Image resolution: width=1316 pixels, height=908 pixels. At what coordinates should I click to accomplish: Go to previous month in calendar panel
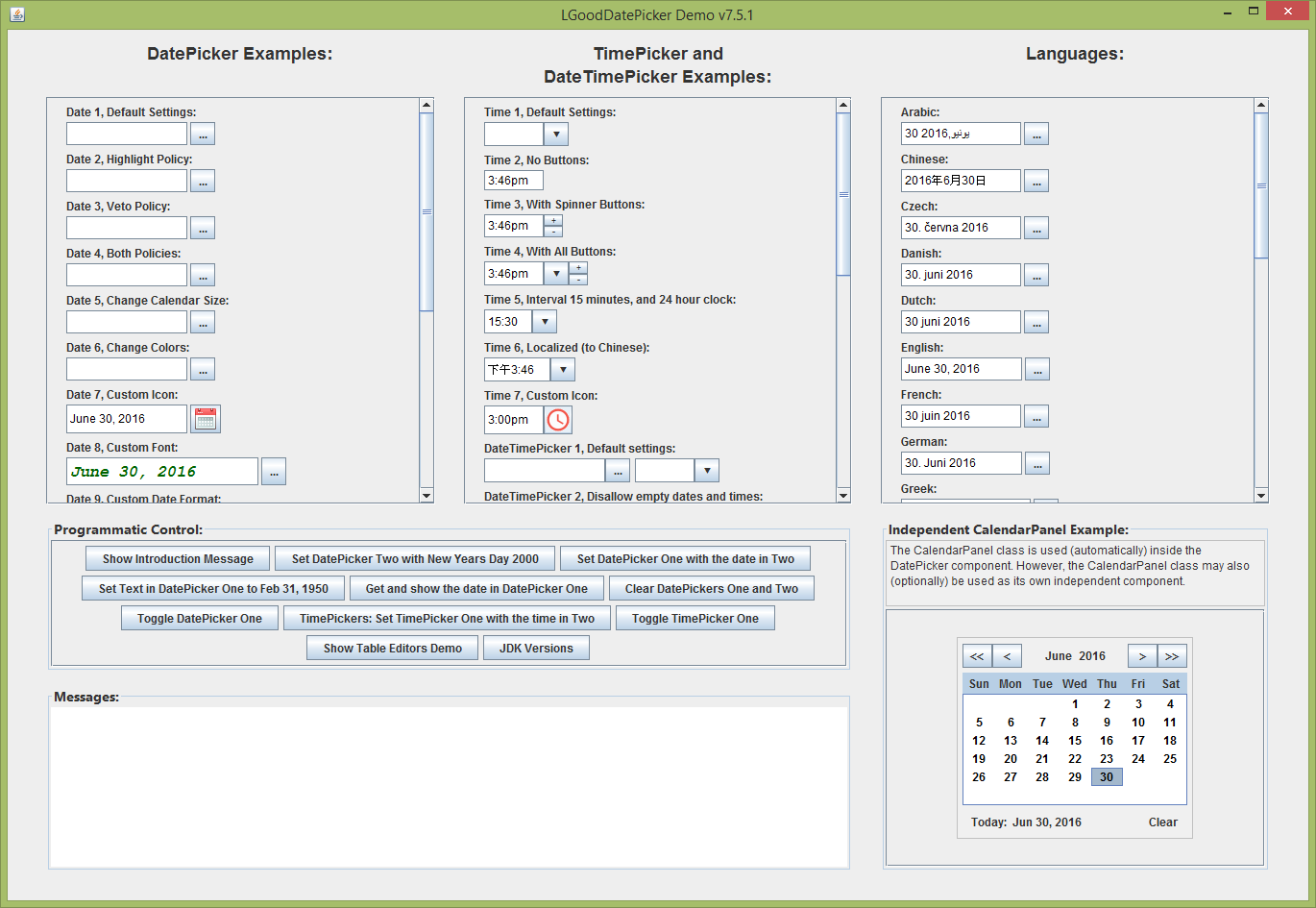[1007, 656]
